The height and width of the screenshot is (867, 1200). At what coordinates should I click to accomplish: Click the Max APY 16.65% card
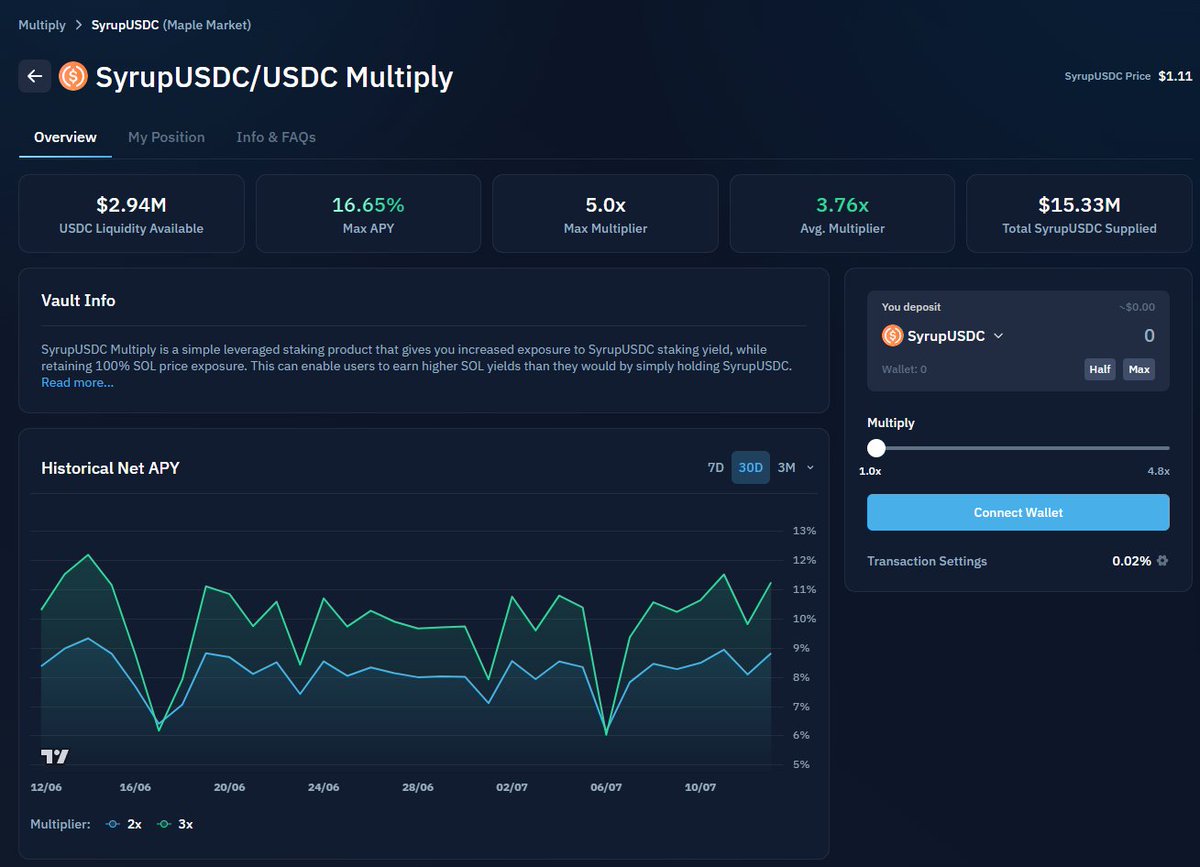coord(368,213)
